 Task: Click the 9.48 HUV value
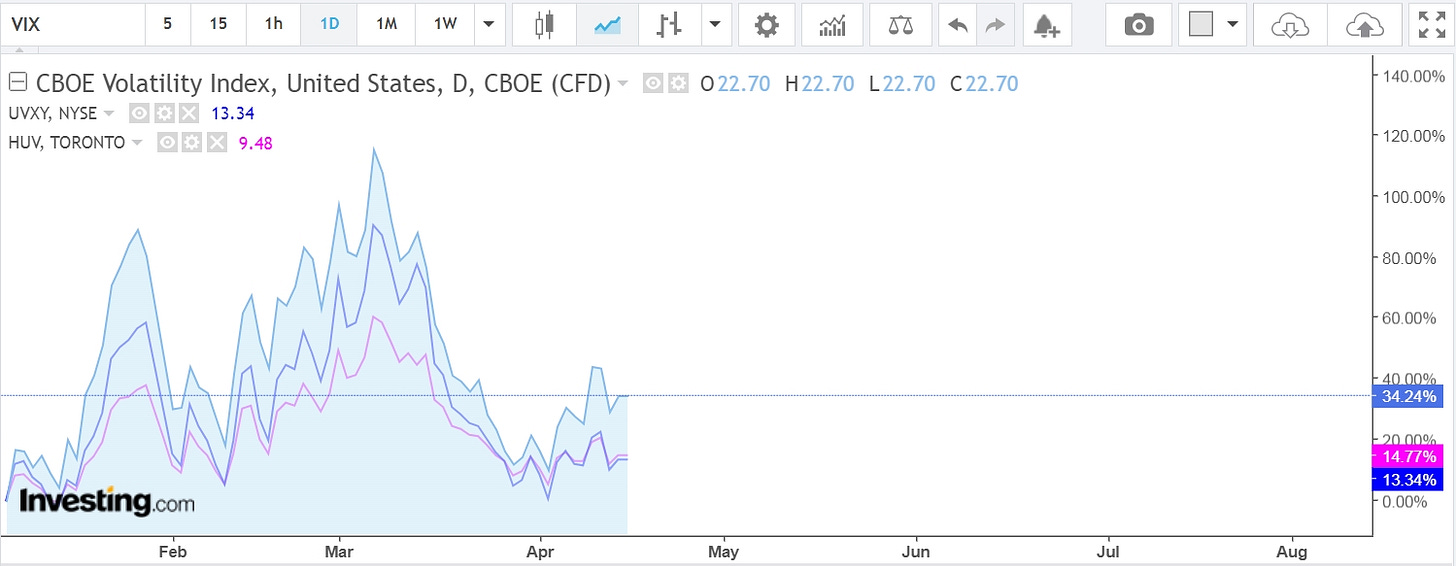pos(256,143)
